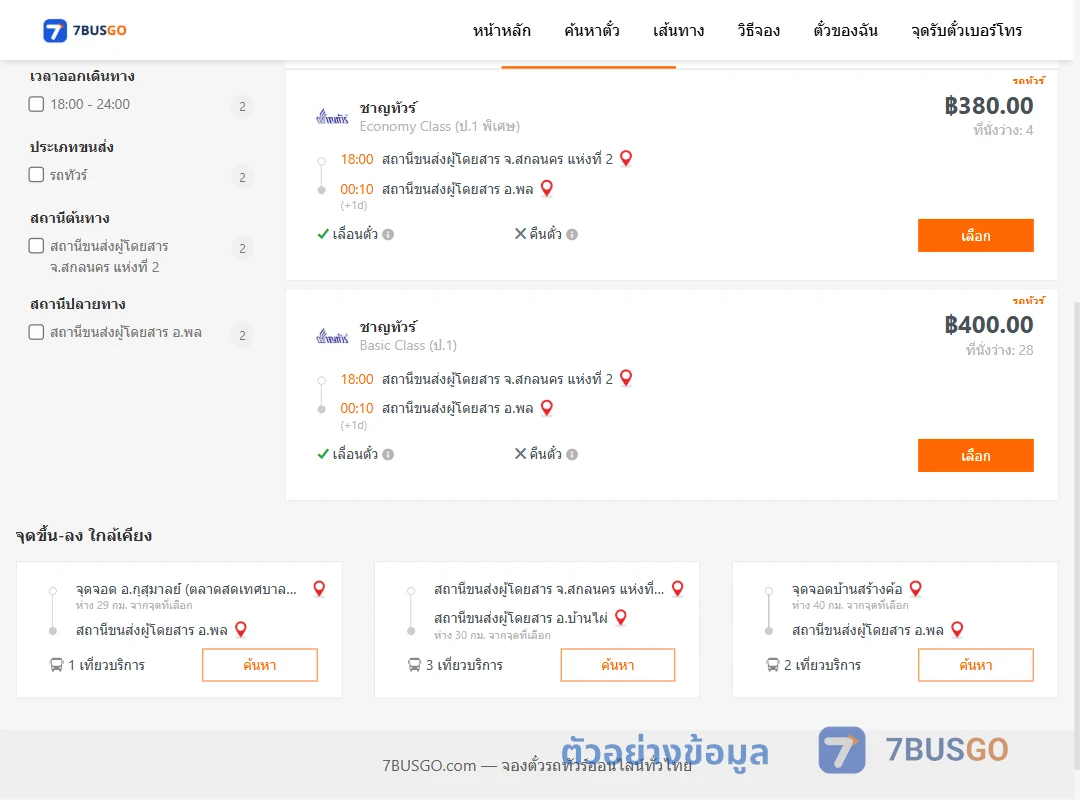Click เวลาออกเดินทาง filter heading

click(82, 76)
